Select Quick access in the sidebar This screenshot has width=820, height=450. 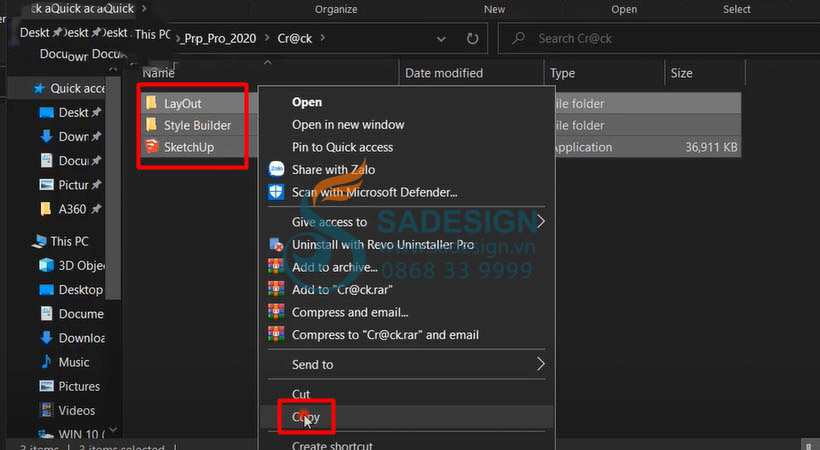coord(77,88)
